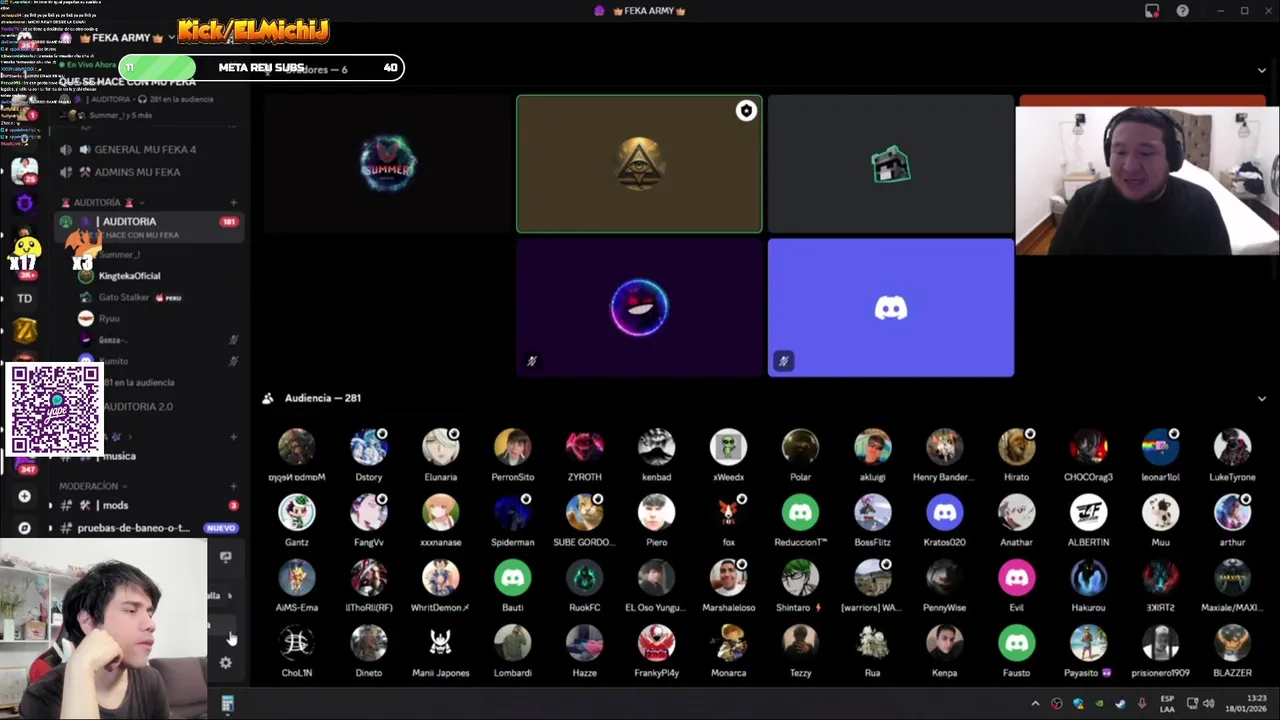Open audience member Hirato's avatar
The image size is (1280, 720).
click(x=1016, y=448)
